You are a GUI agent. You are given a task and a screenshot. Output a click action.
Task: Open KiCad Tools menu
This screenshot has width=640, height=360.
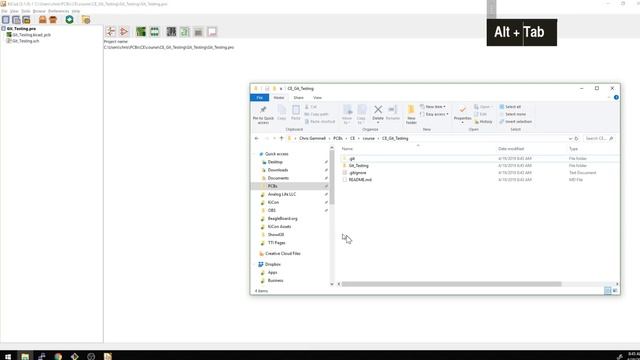[26, 11]
